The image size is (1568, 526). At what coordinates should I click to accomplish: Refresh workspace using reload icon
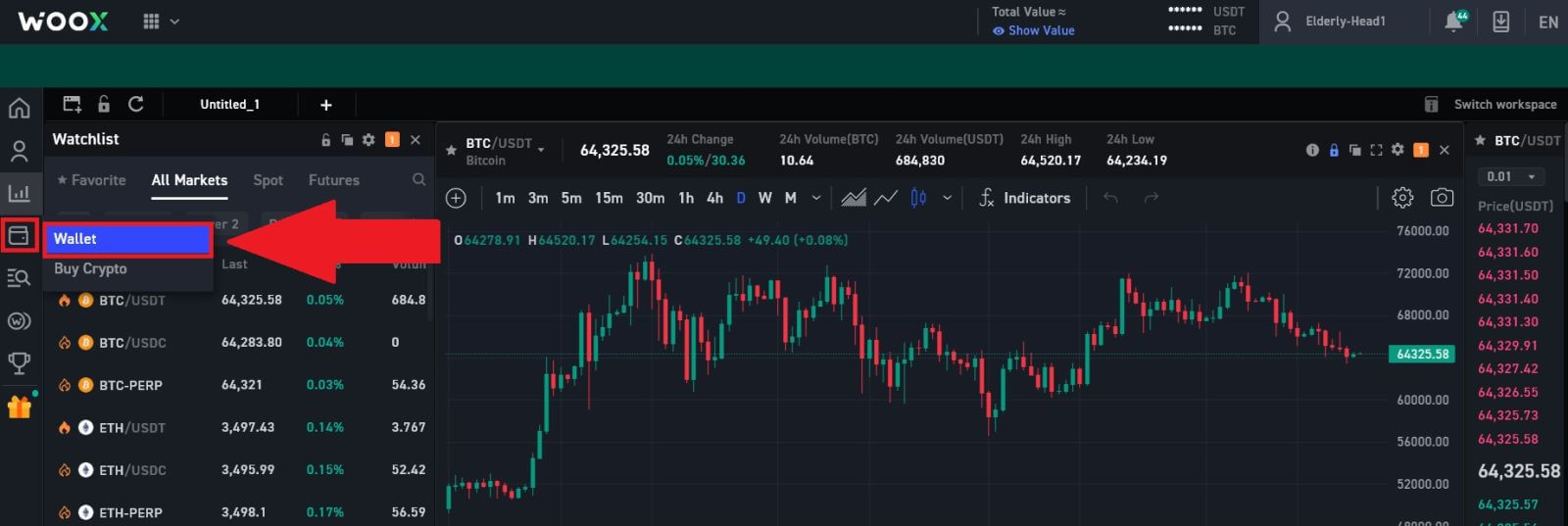136,104
